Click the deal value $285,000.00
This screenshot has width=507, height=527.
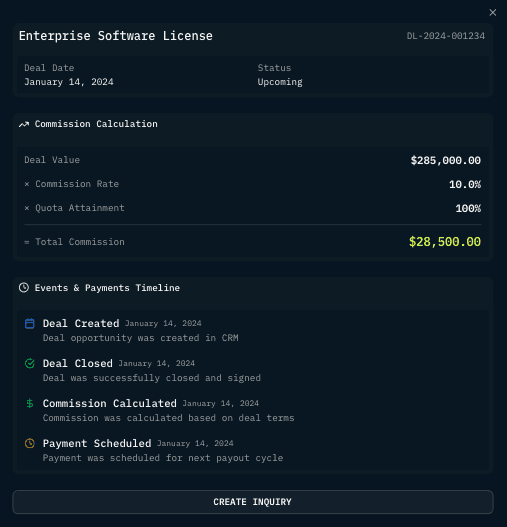point(446,160)
